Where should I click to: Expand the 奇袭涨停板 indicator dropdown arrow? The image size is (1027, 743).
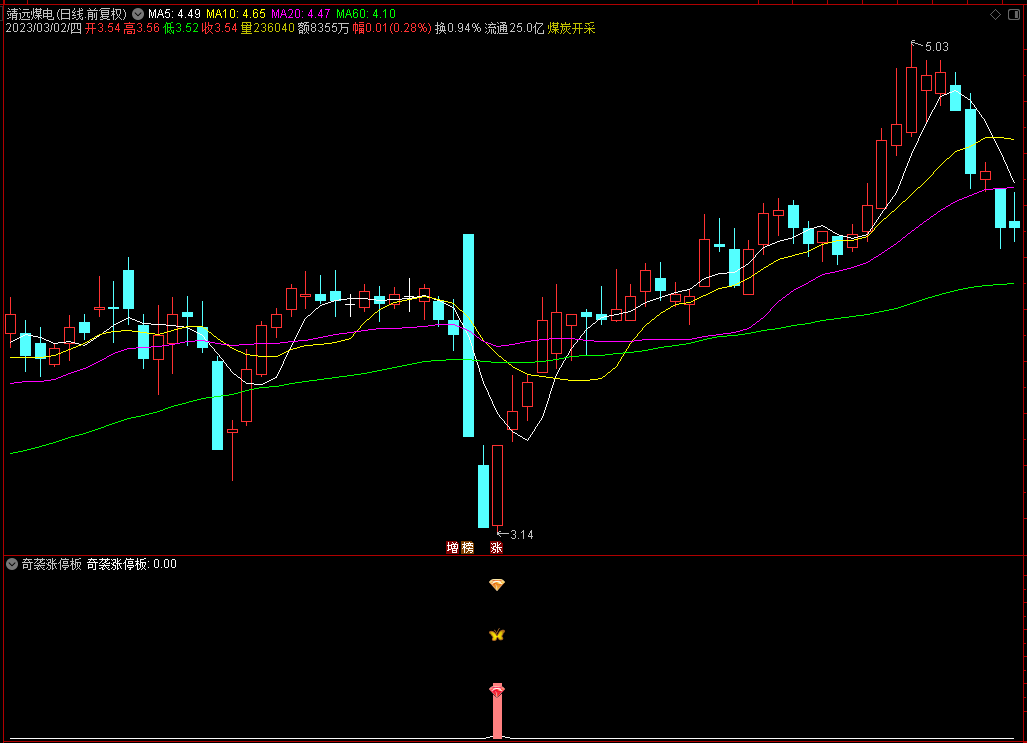12,564
